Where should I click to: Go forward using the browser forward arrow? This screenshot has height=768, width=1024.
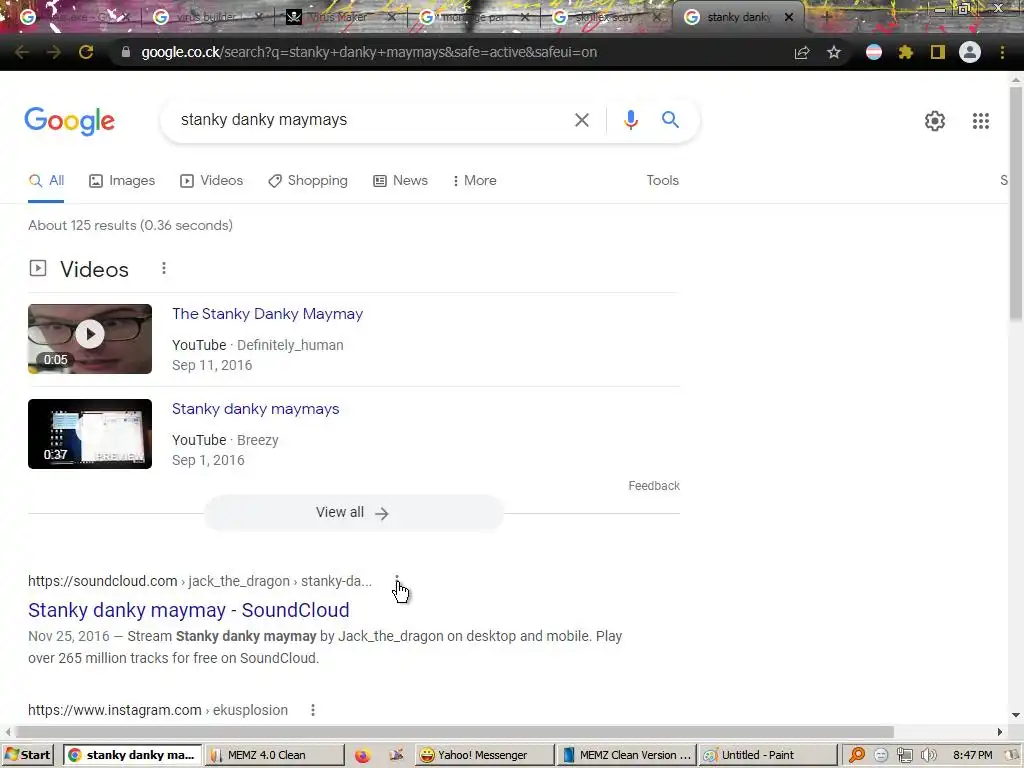pyautogui.click(x=54, y=52)
